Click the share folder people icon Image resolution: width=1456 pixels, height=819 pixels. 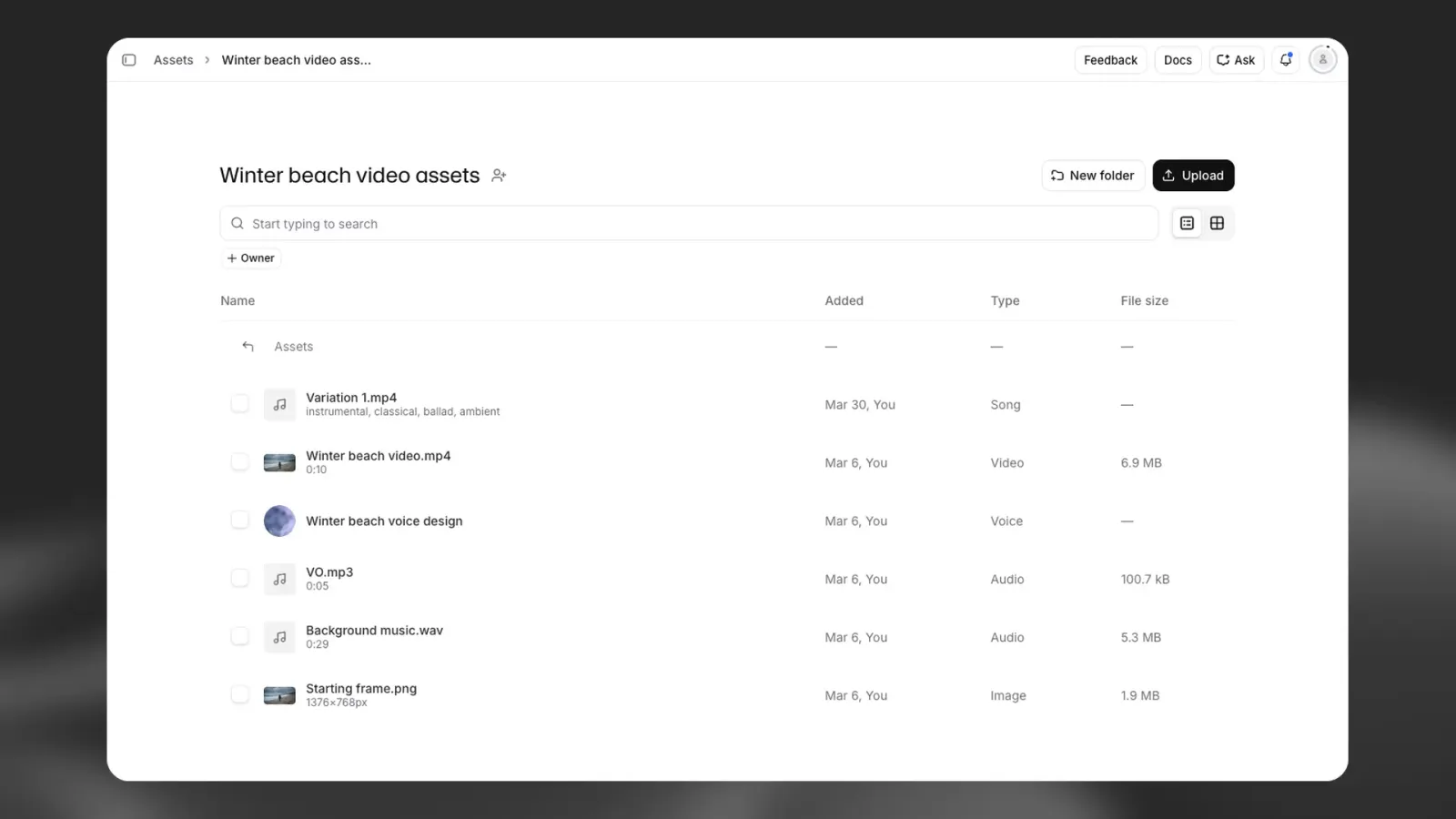click(x=499, y=176)
